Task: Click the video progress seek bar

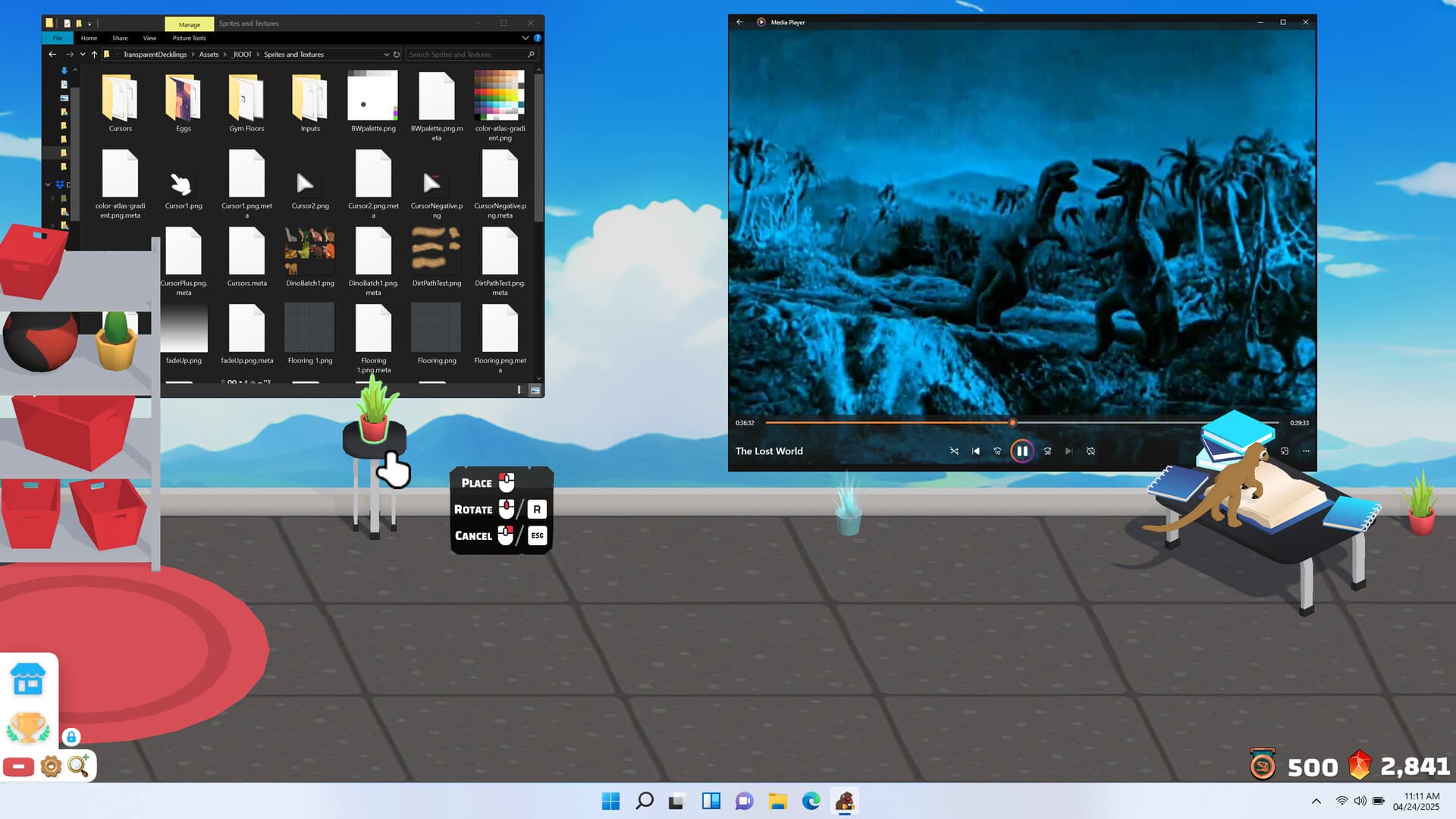Action: [x=1012, y=422]
